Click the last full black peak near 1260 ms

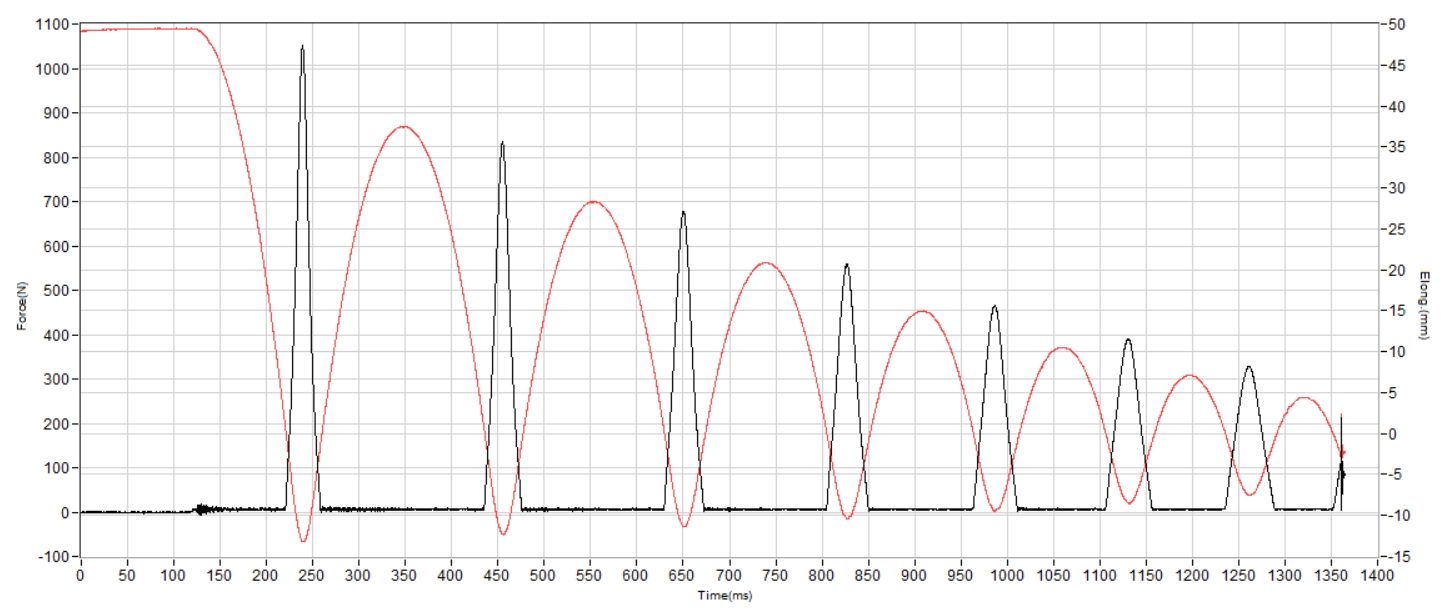pos(1248,368)
